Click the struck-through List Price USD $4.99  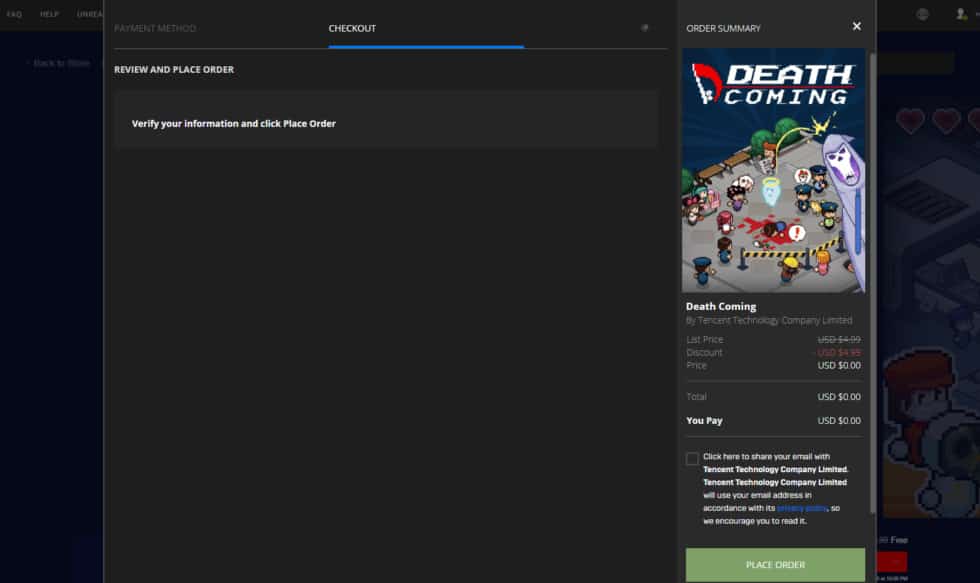click(839, 339)
